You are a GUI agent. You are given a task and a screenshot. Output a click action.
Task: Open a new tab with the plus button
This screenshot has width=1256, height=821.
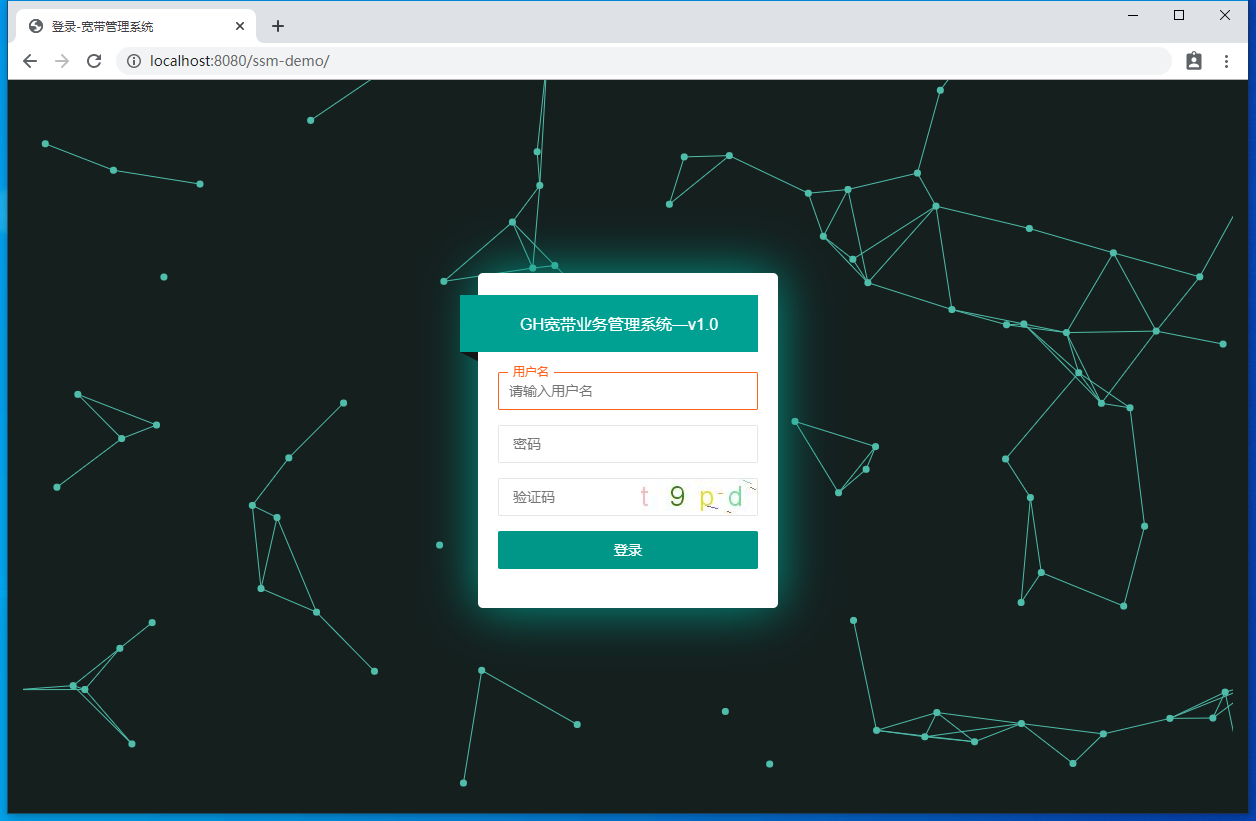[x=278, y=26]
